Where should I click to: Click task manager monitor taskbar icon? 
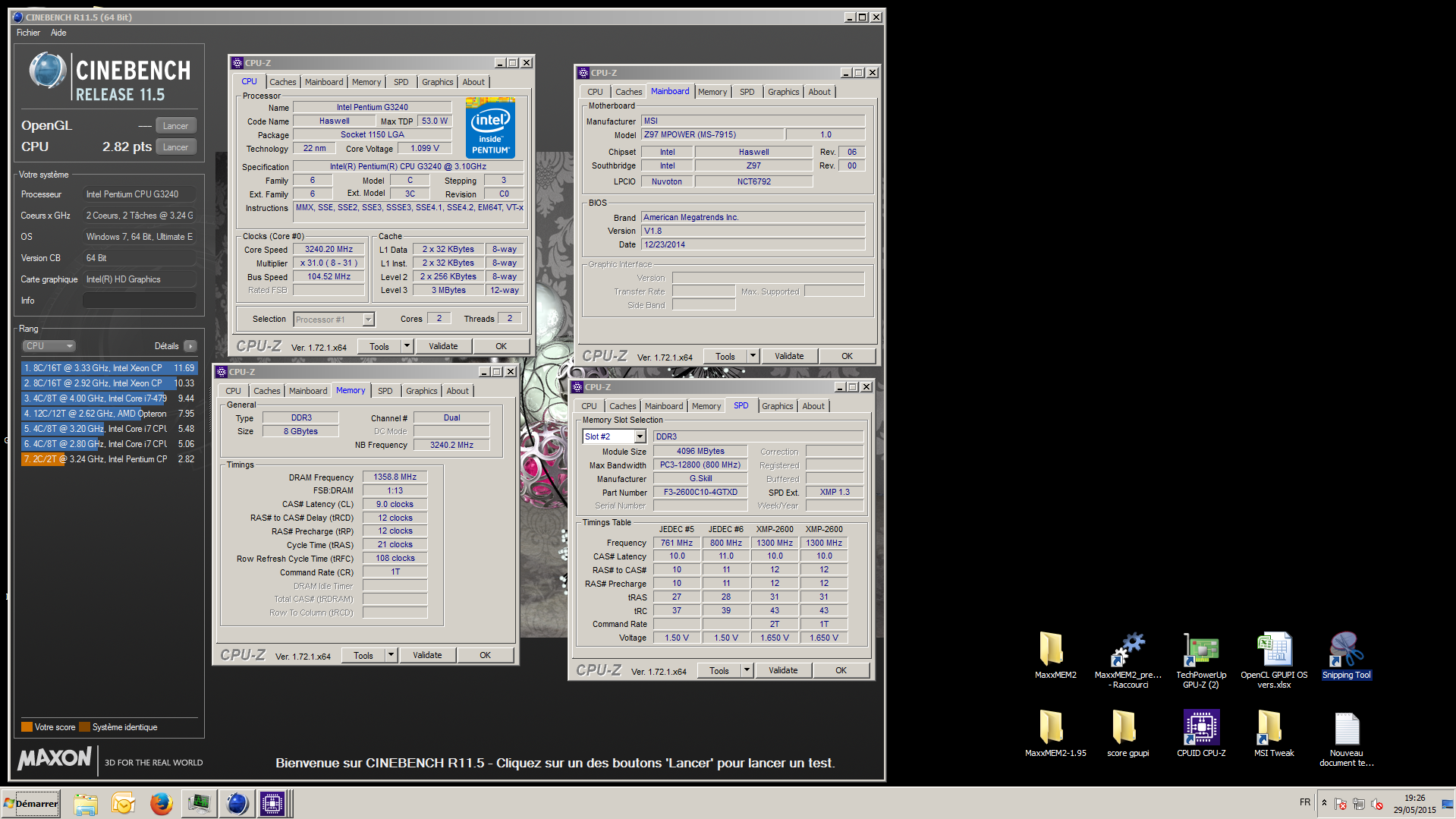[199, 804]
